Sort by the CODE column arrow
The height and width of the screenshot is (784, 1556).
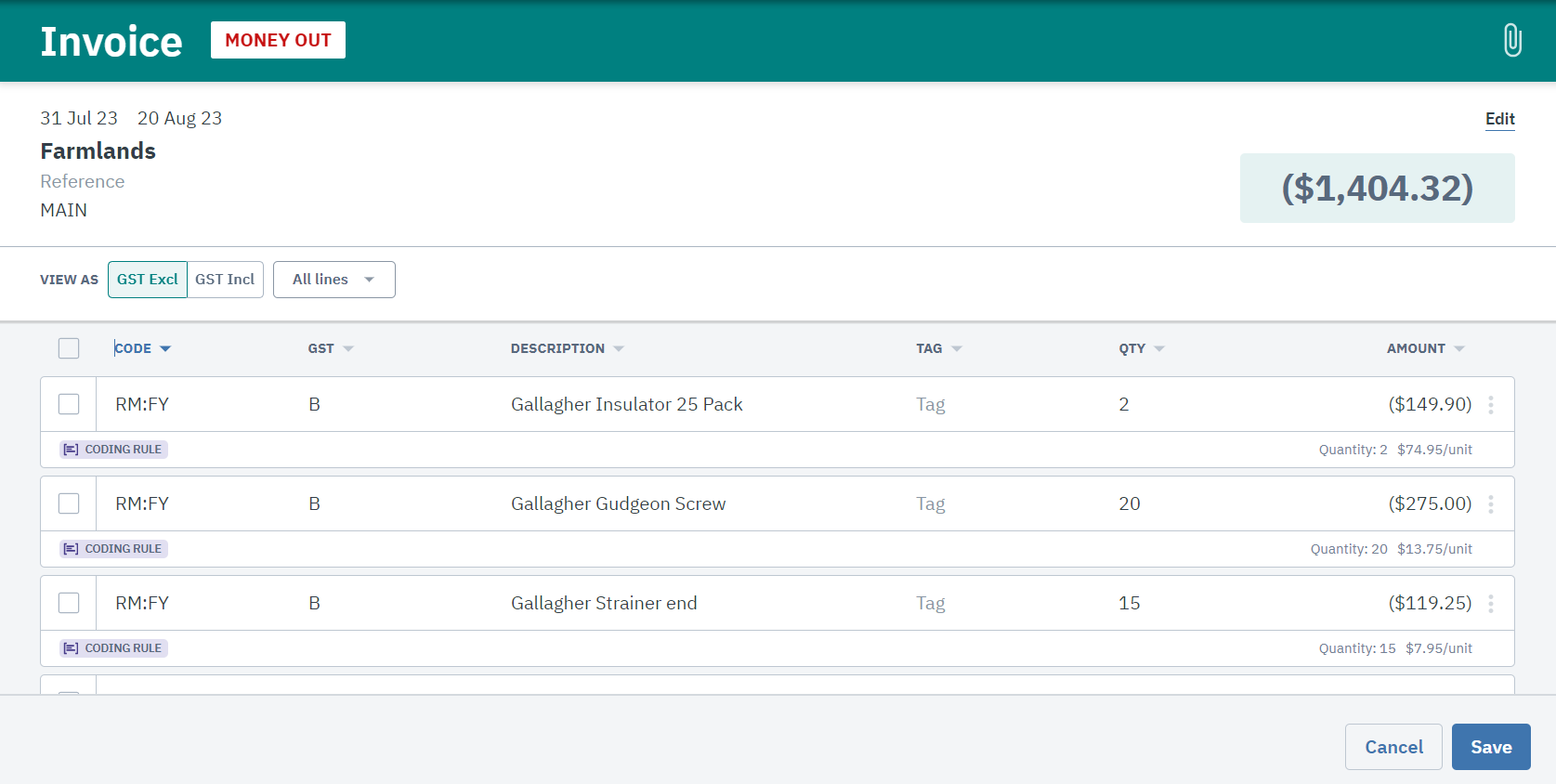point(165,349)
